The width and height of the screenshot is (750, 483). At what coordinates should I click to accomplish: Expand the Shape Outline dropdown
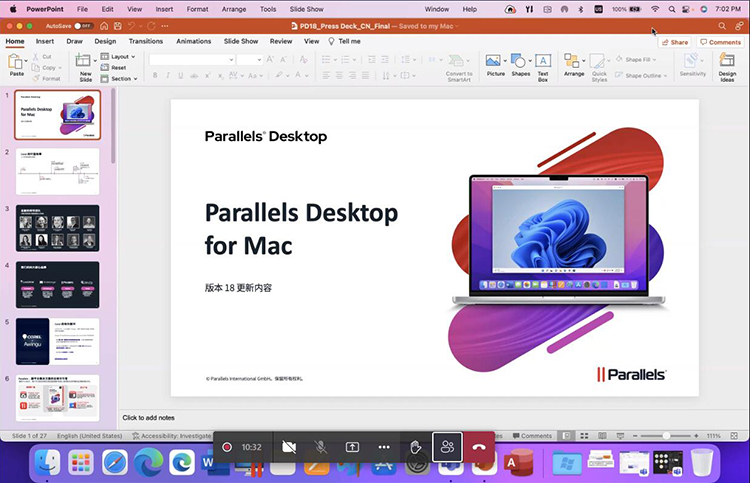[665, 76]
